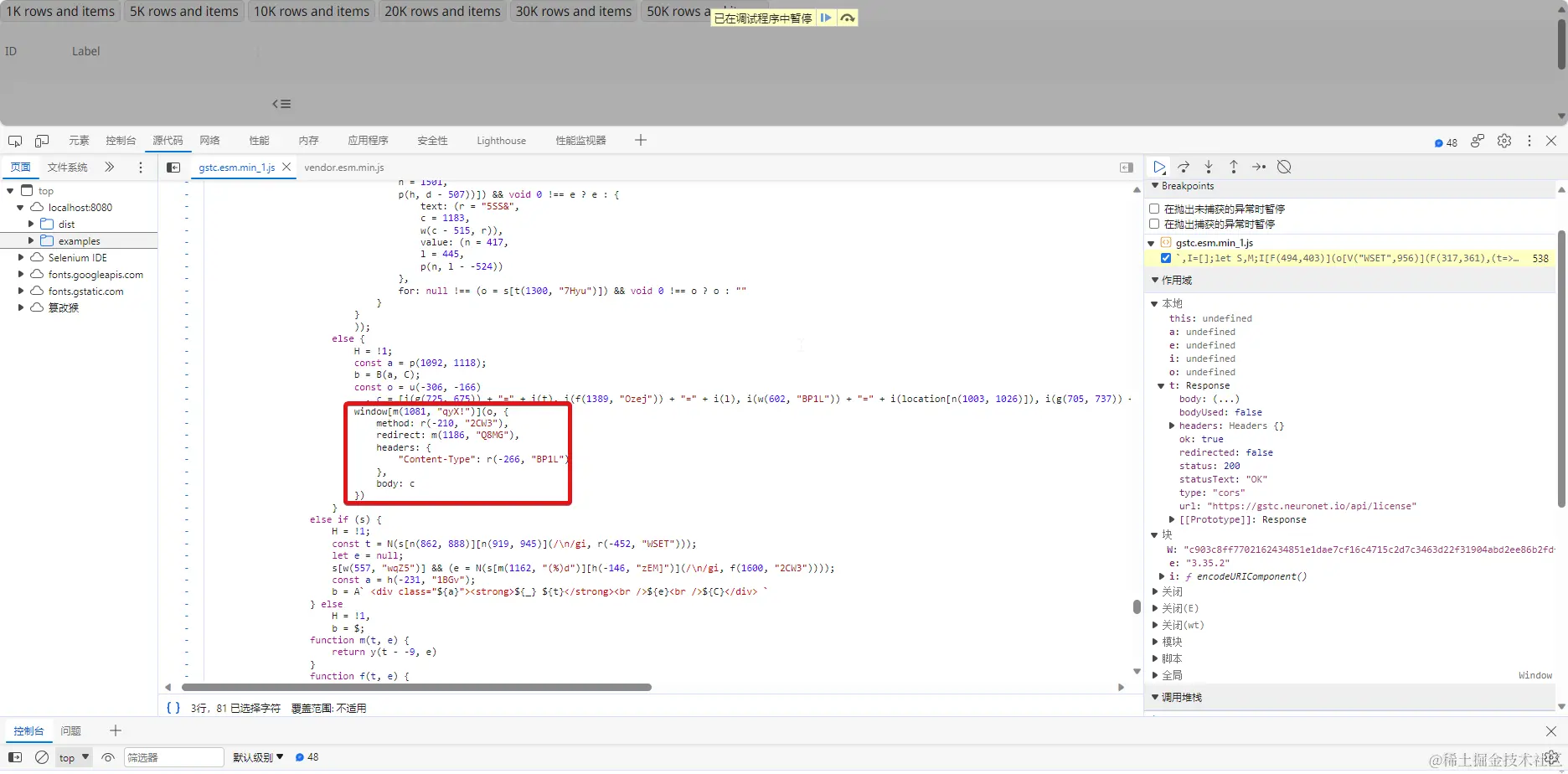Screen dimensions: 1568x774
Task: Toggle device emulation mode
Action: pyautogui.click(x=42, y=141)
